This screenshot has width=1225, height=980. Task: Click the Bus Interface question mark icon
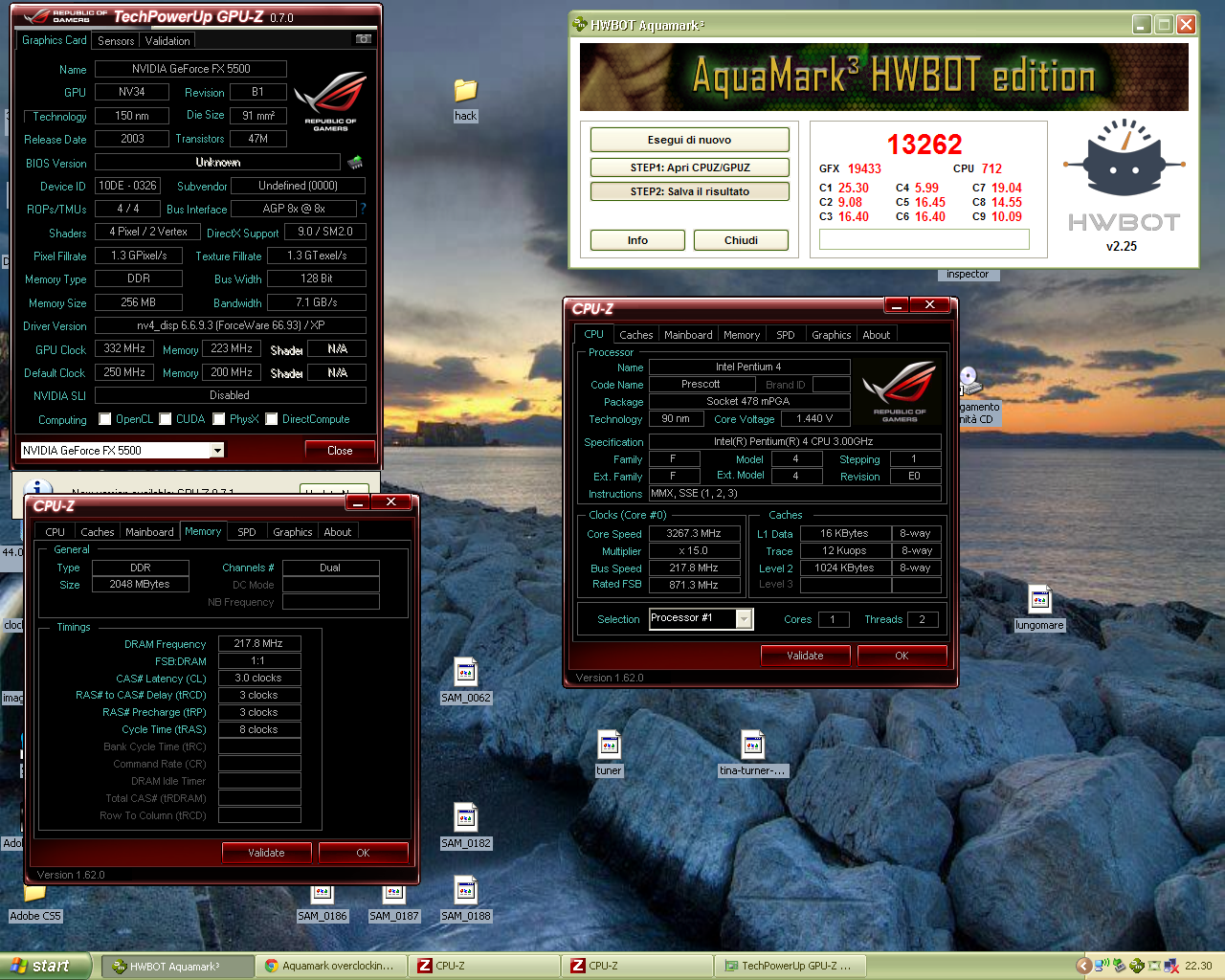(x=363, y=209)
